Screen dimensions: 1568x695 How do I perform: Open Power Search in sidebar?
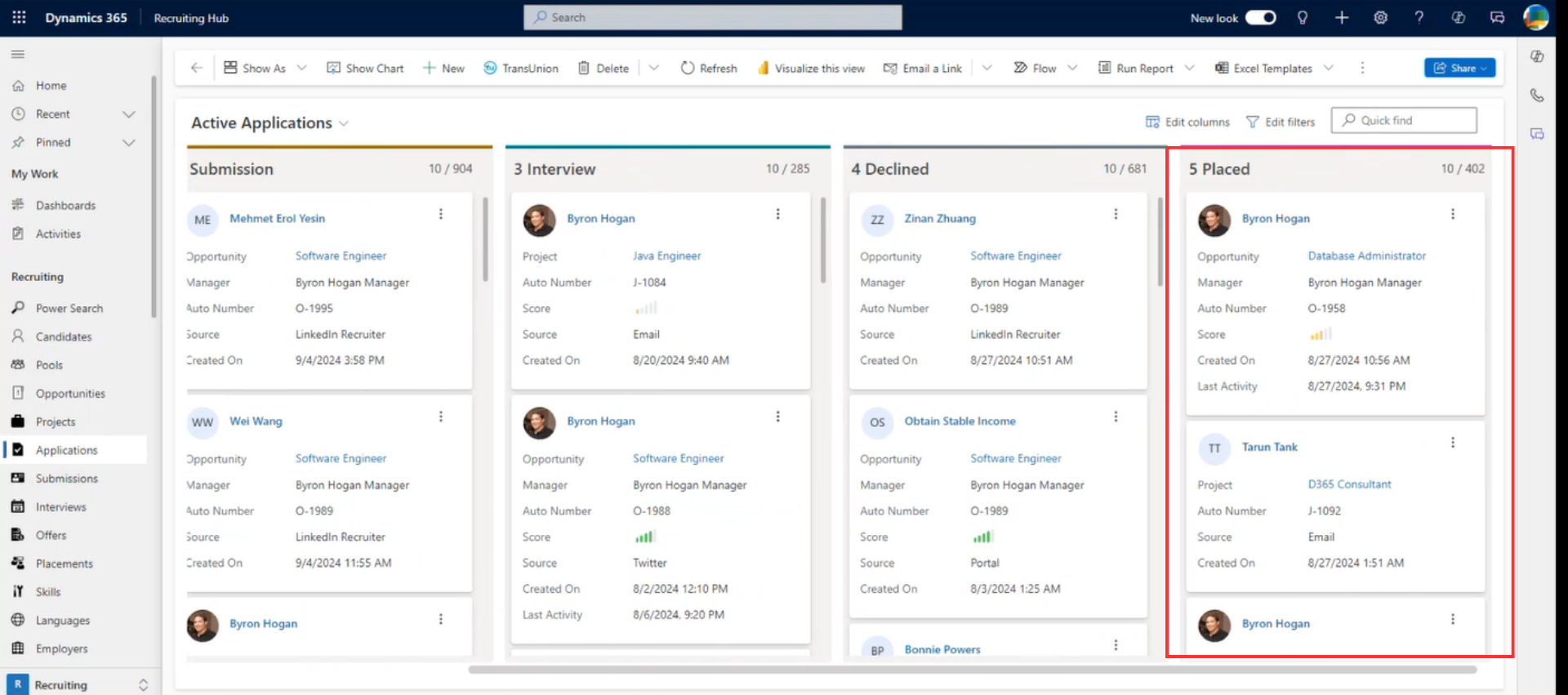pyautogui.click(x=69, y=308)
